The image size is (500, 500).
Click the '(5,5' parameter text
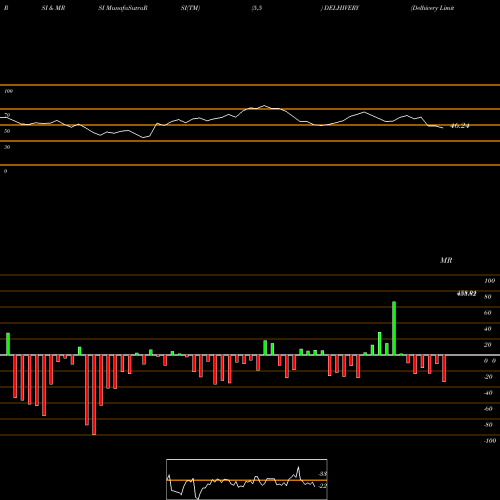[x=257, y=8]
